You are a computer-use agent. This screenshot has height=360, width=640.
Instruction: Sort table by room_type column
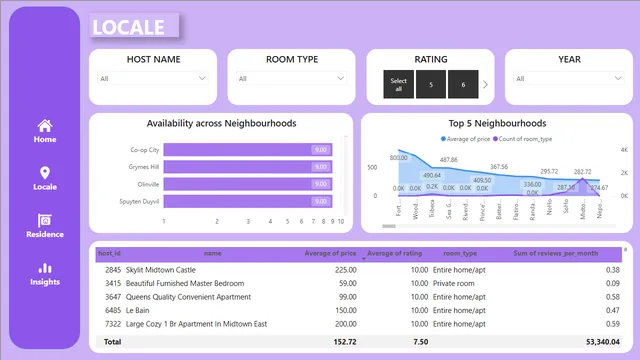(460, 253)
